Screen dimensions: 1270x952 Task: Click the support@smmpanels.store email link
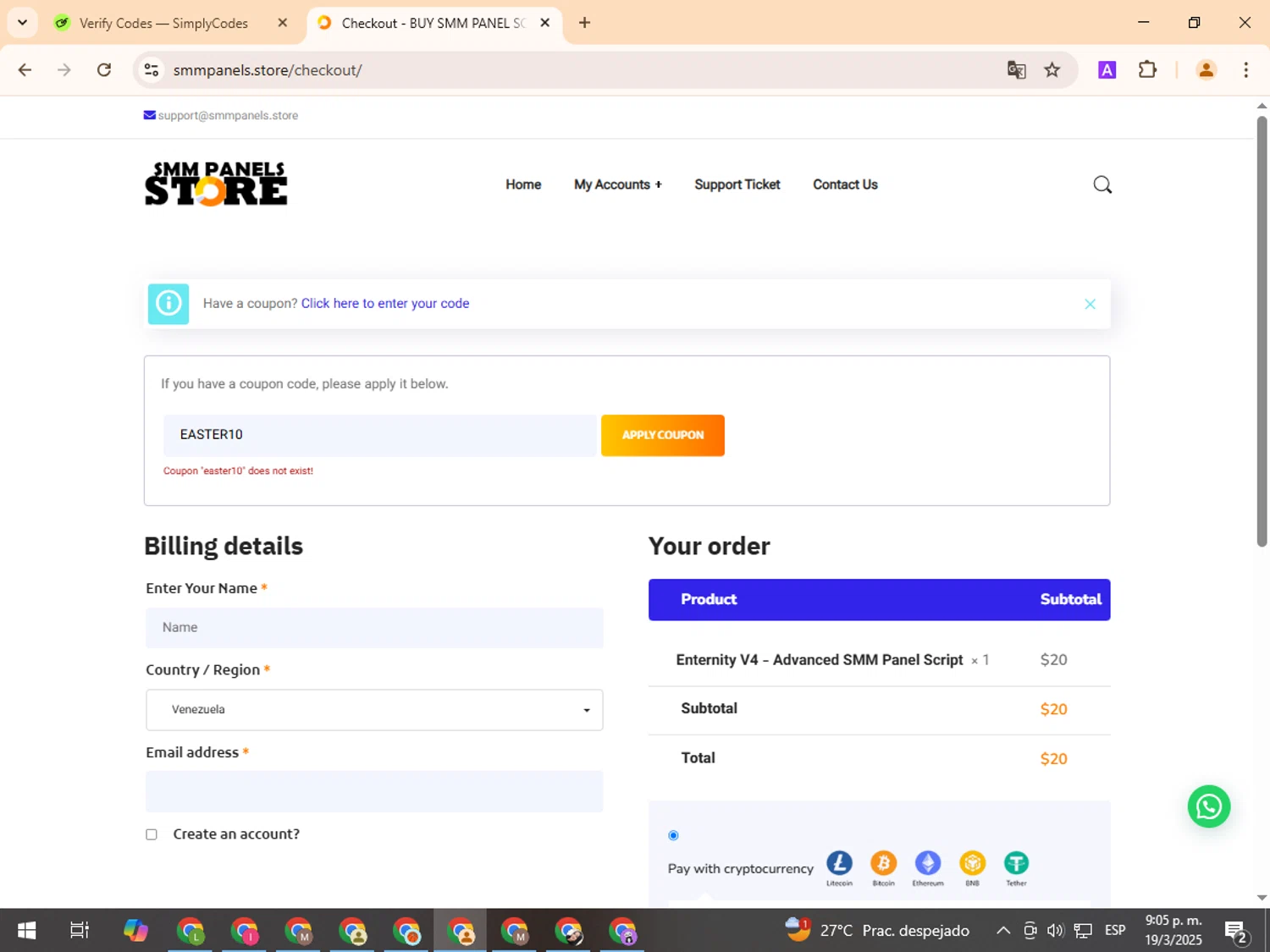click(x=228, y=116)
